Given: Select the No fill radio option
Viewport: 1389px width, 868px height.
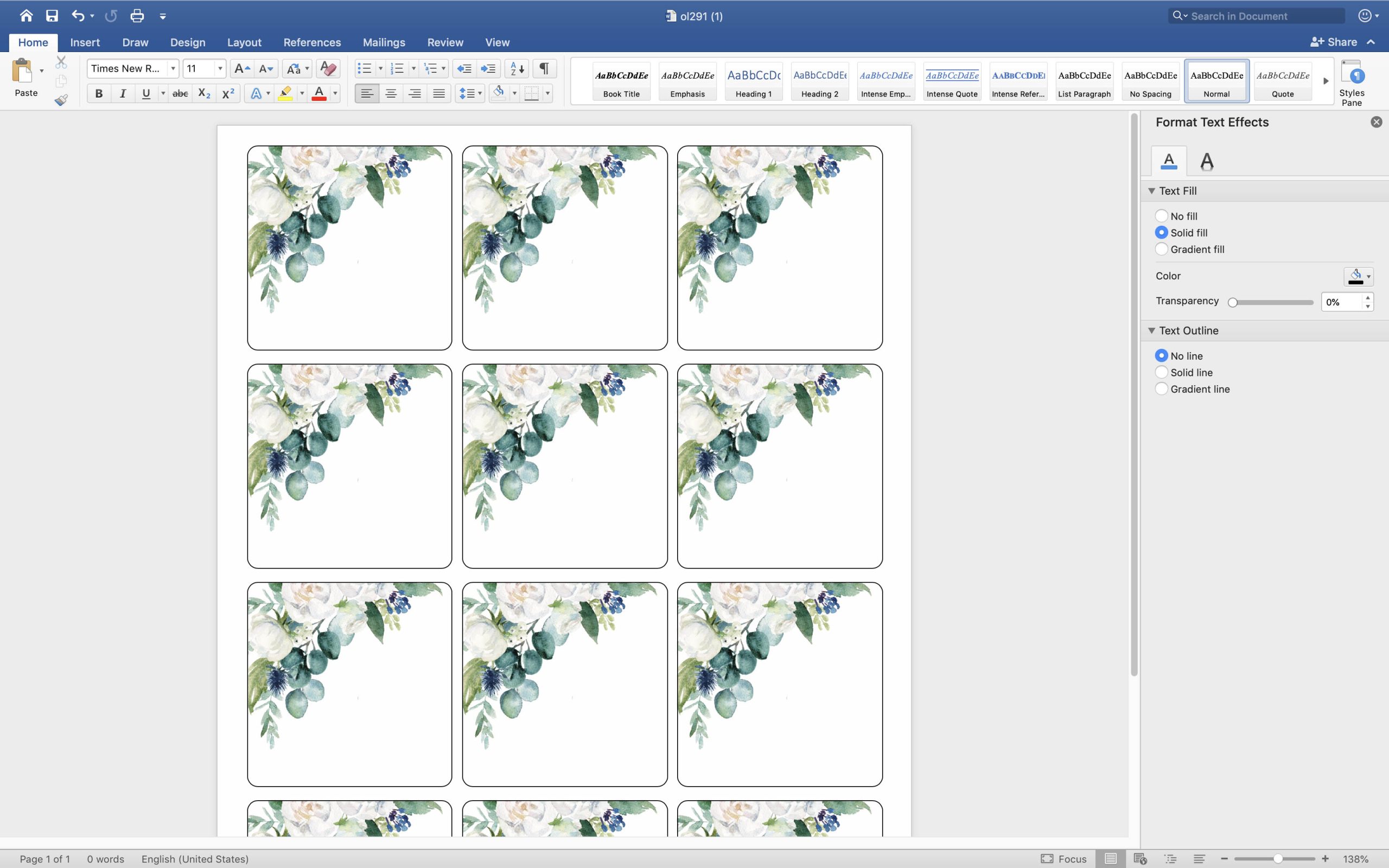Looking at the screenshot, I should [1161, 216].
